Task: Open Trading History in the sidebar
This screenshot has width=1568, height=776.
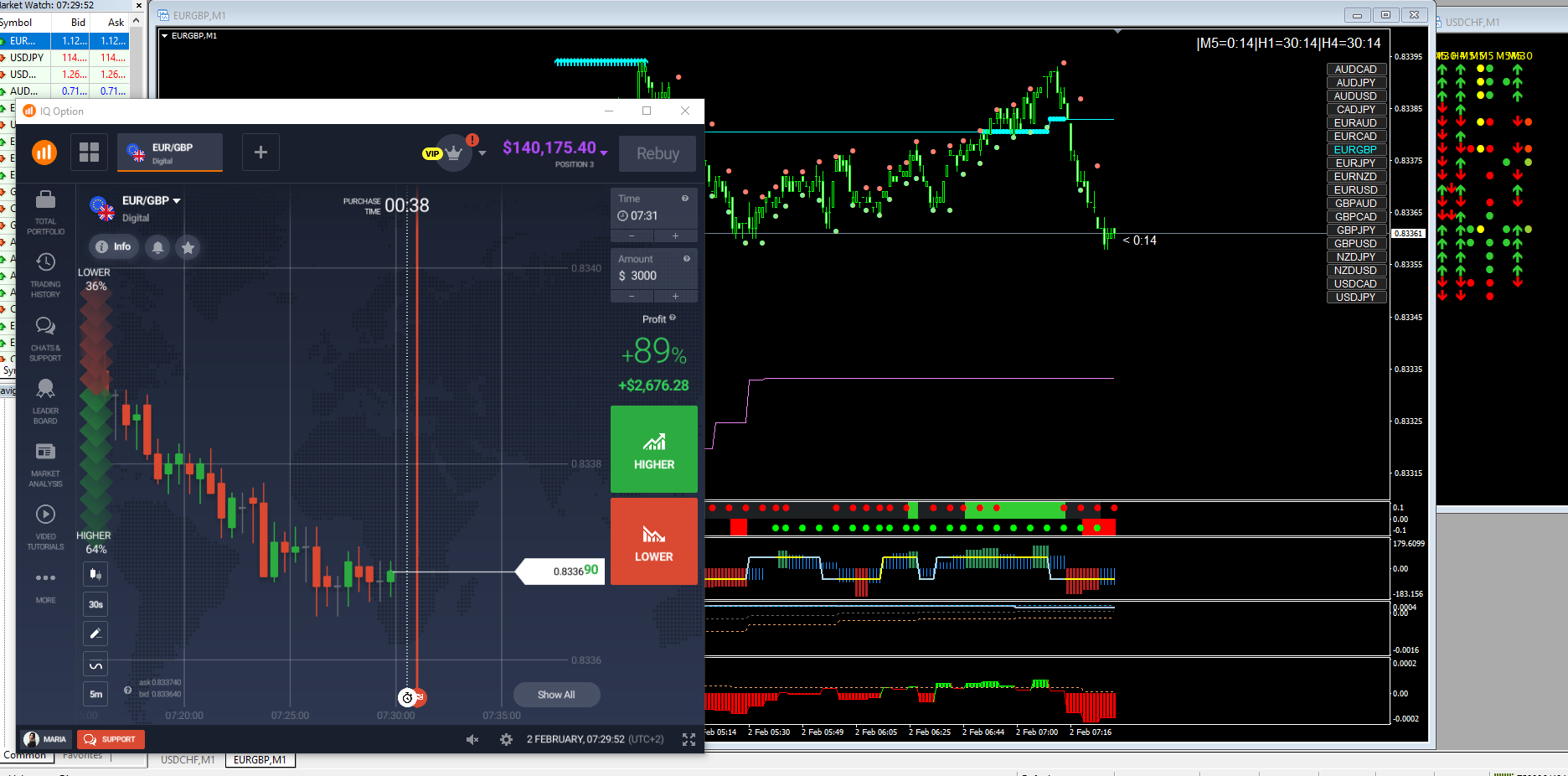Action: click(46, 275)
